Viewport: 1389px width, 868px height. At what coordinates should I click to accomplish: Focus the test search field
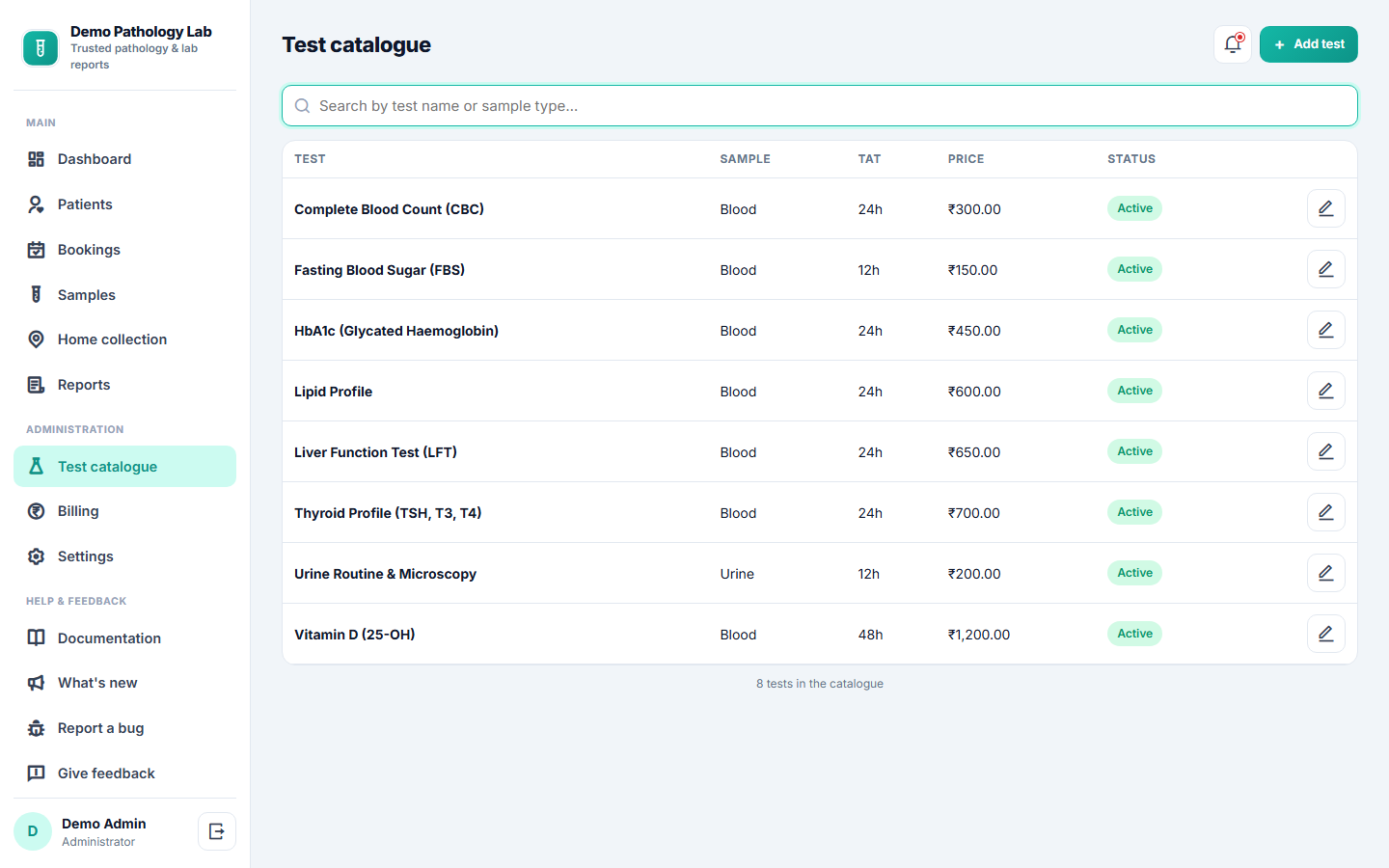(820, 106)
